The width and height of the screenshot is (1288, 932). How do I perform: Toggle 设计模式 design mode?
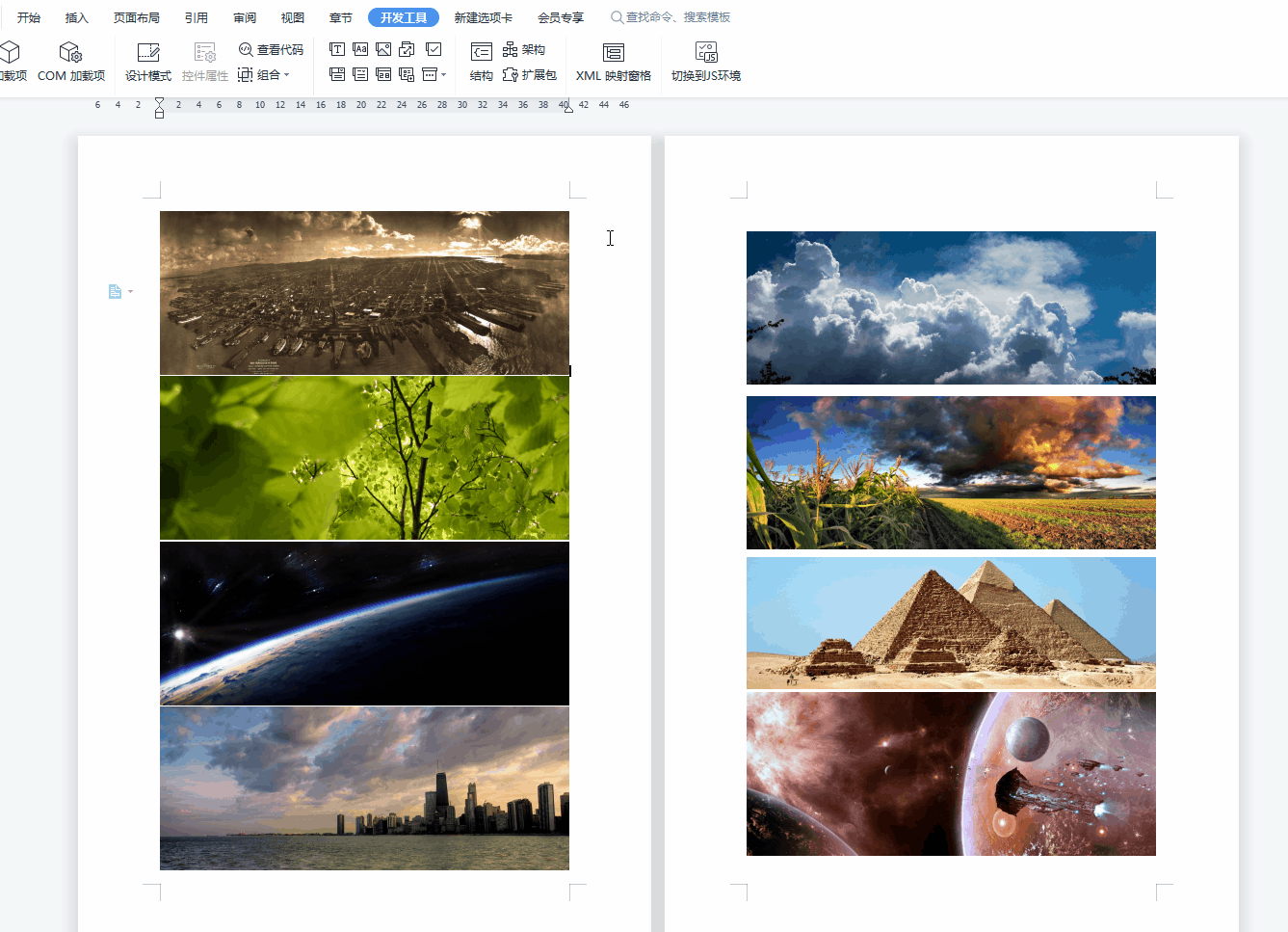click(x=147, y=62)
